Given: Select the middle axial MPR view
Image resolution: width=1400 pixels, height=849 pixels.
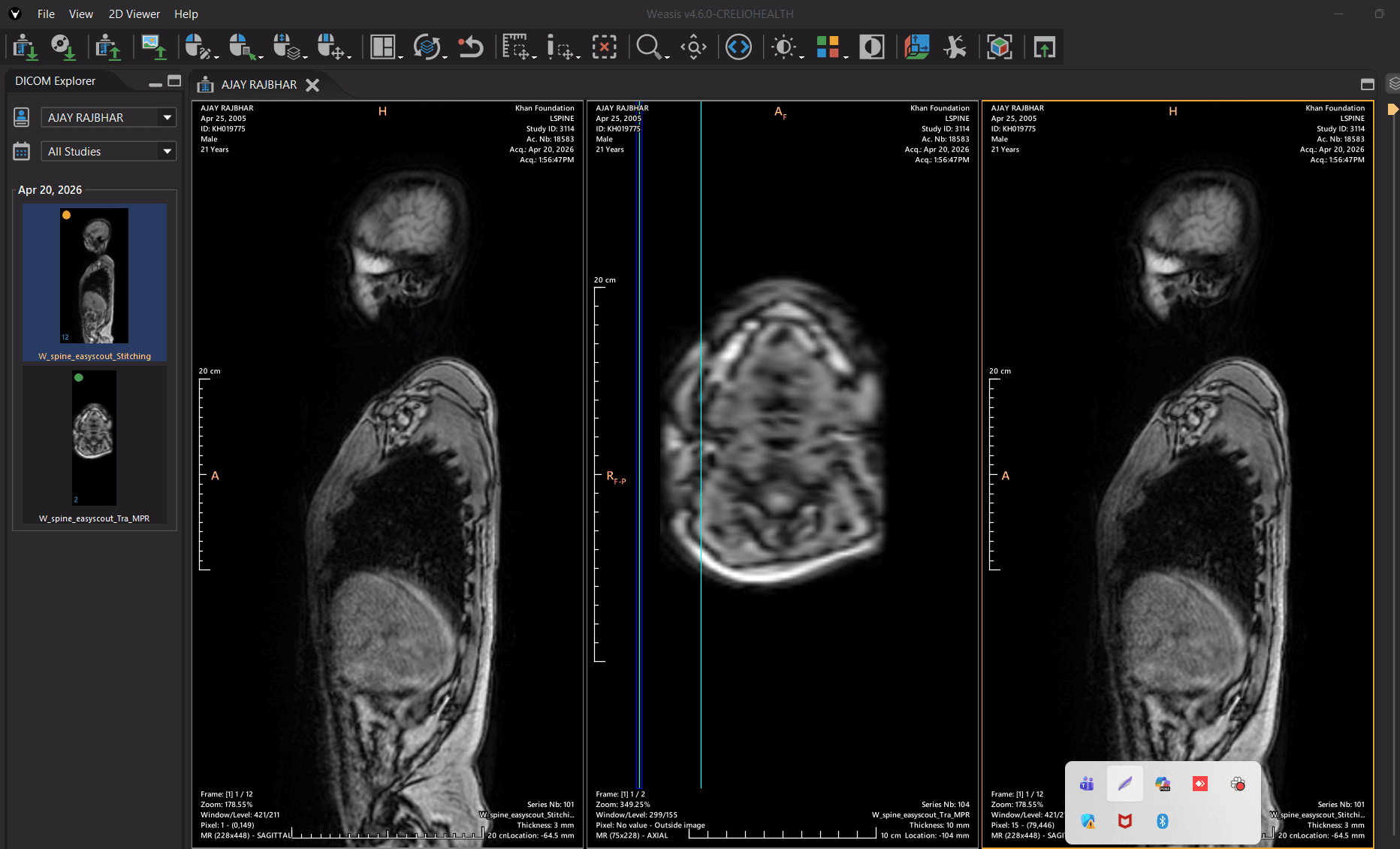Looking at the screenshot, I should [x=783, y=474].
